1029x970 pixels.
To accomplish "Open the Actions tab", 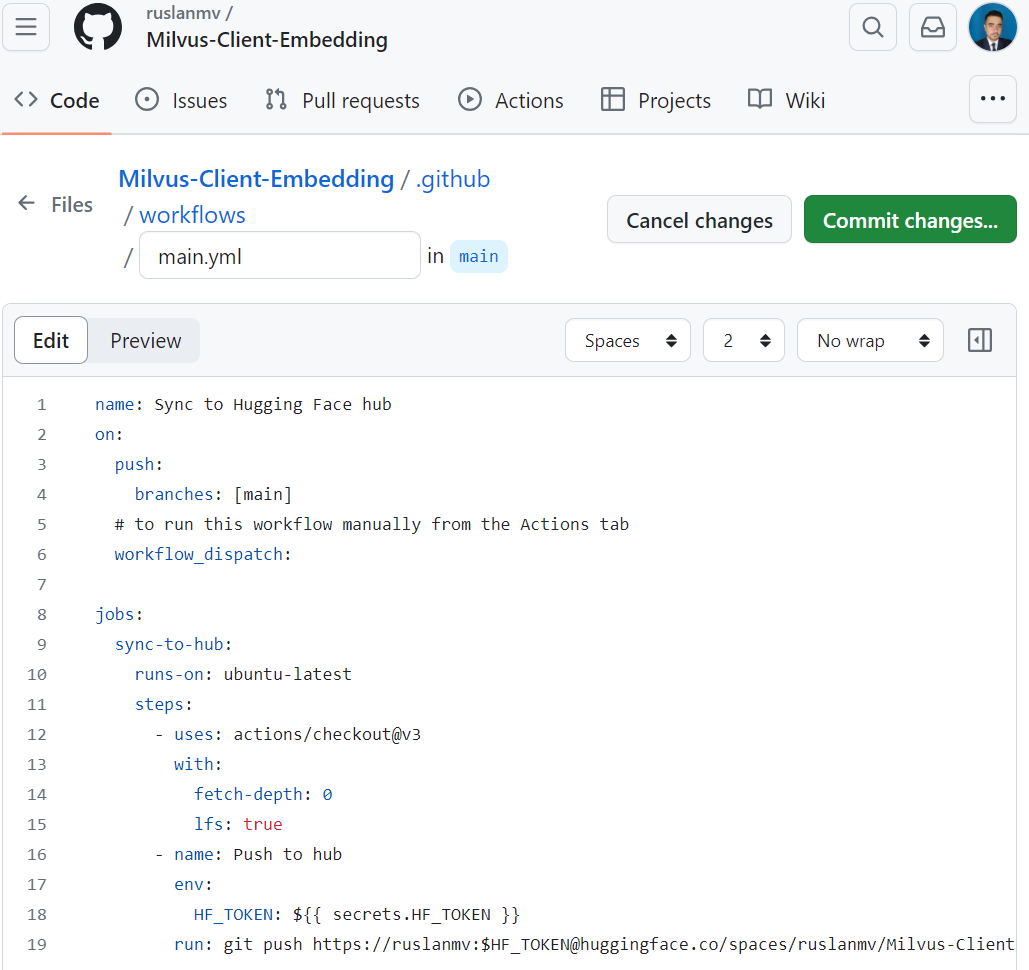I will (511, 100).
